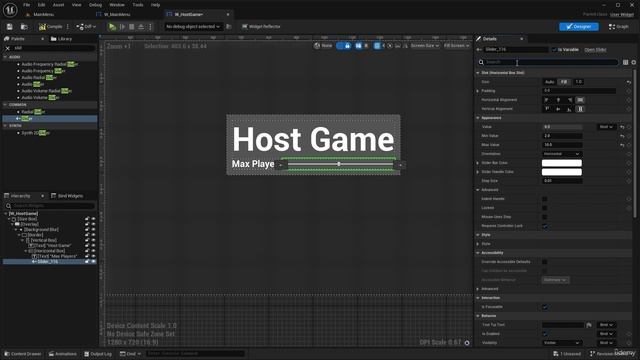Click the Stop simulation icon
This screenshot has height=360, width=640.
131,27
